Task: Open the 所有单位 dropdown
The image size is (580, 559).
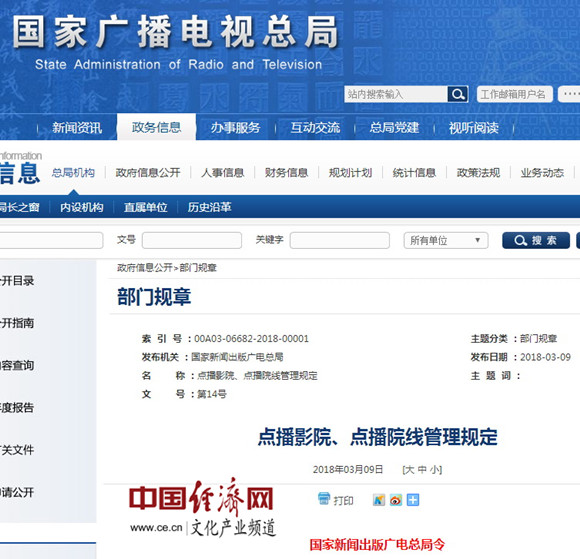Action: coord(446,240)
